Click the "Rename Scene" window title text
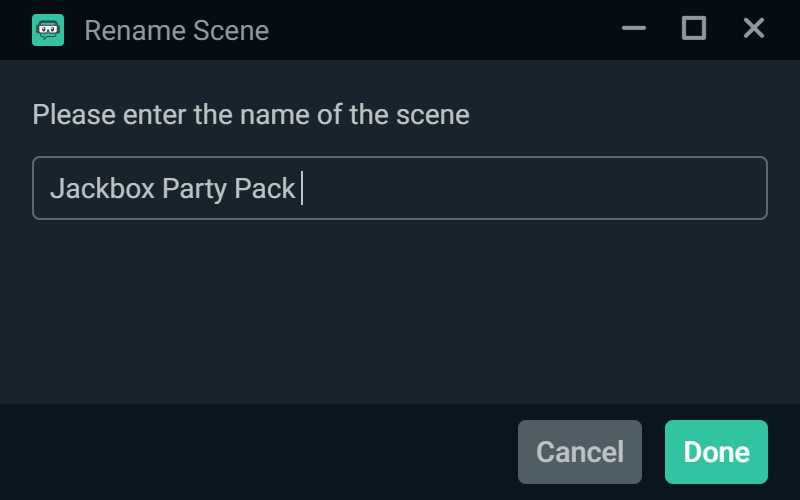800x500 pixels. click(176, 30)
